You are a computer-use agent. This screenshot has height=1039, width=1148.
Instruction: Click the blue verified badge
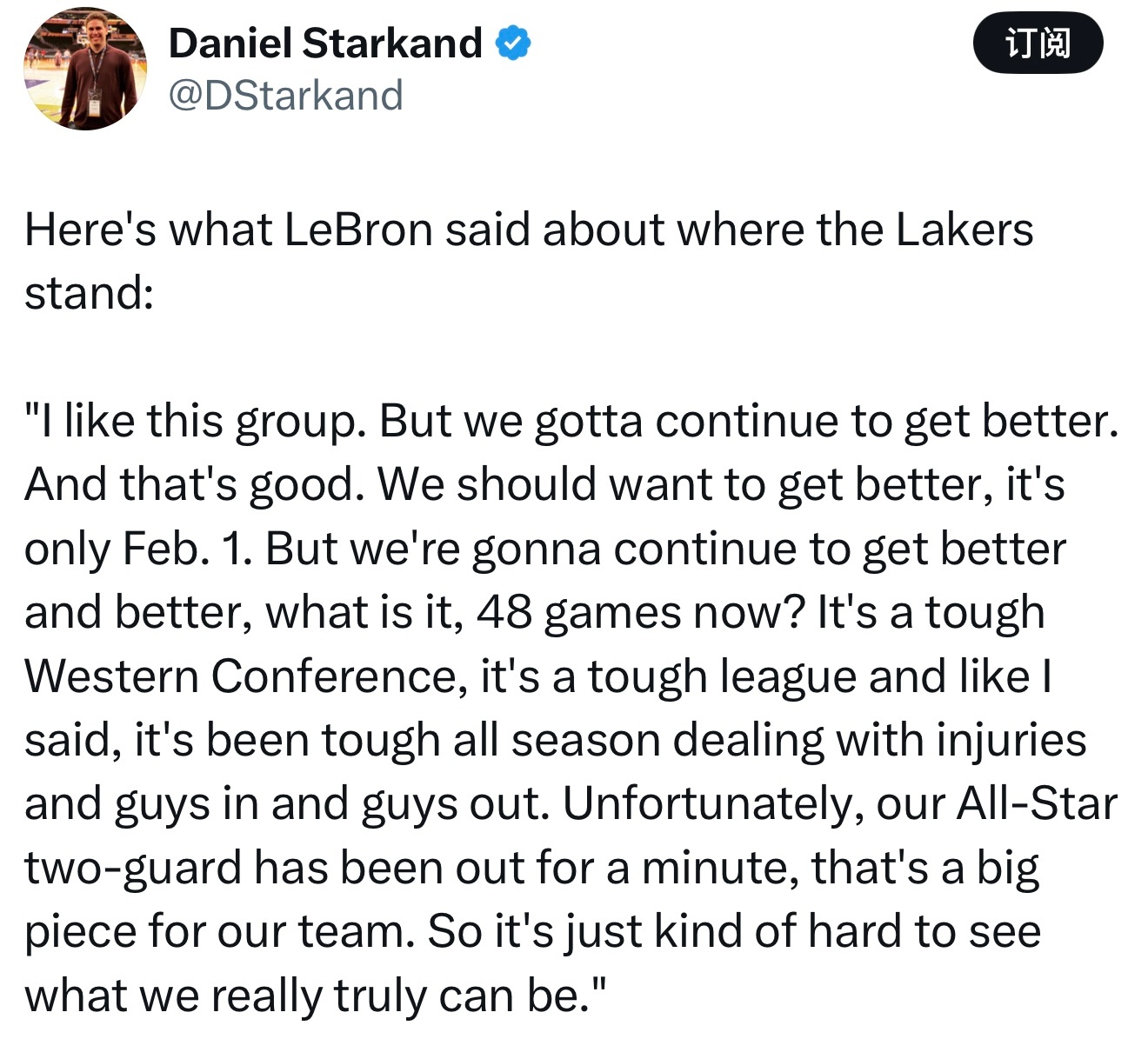513,43
